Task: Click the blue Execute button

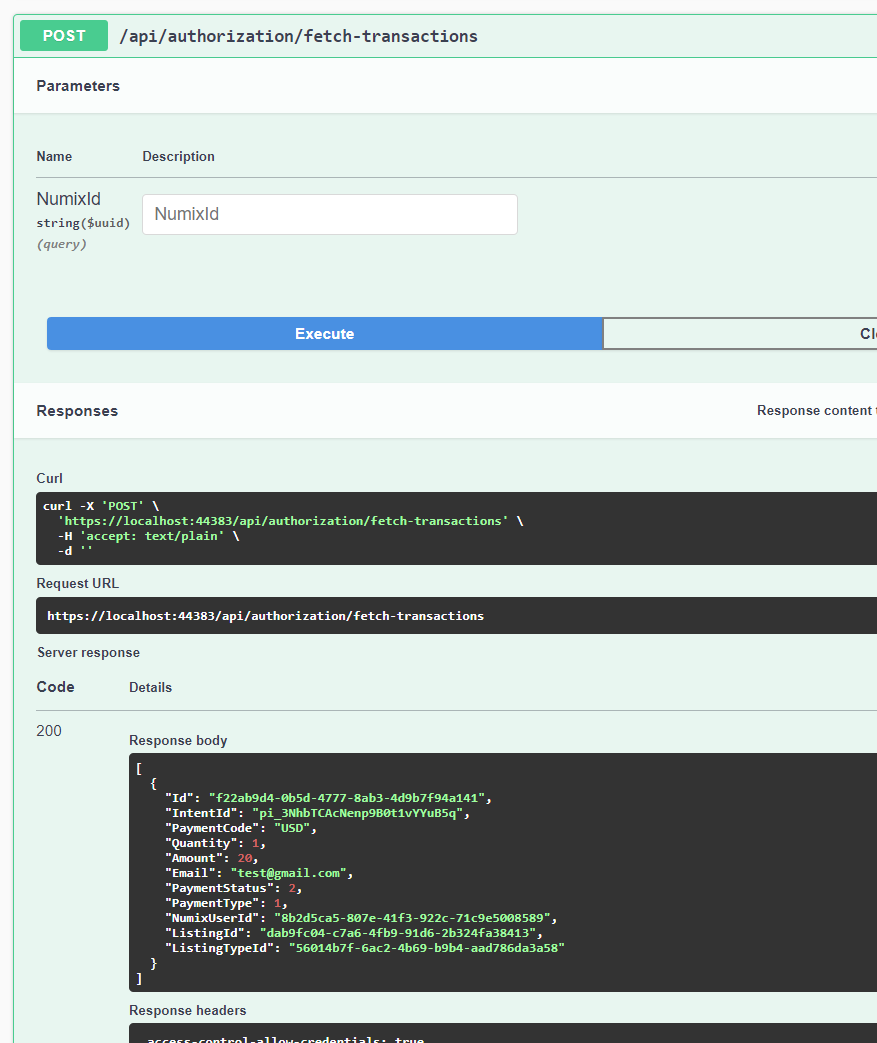Action: coord(325,333)
